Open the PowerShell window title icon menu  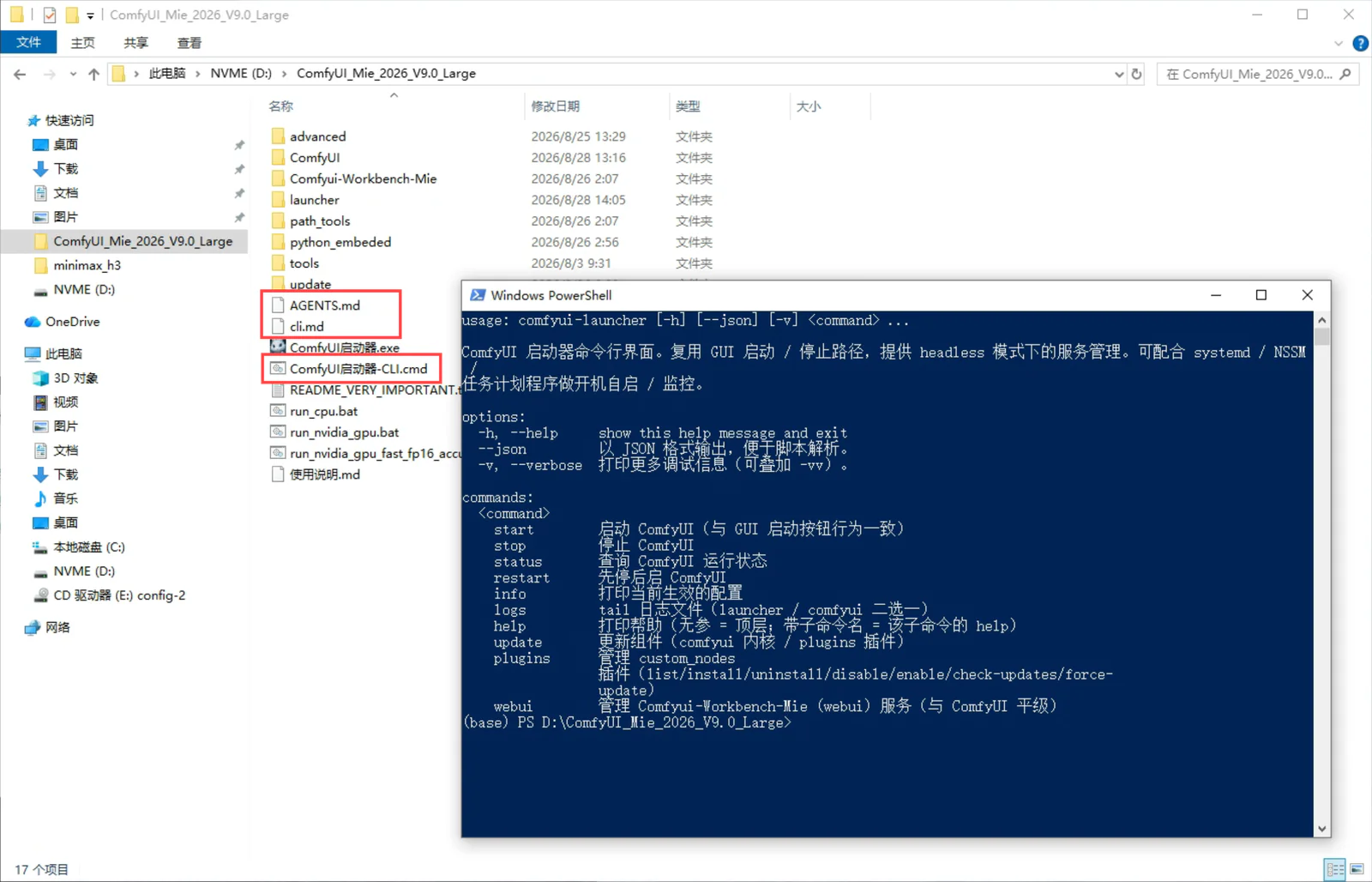478,295
